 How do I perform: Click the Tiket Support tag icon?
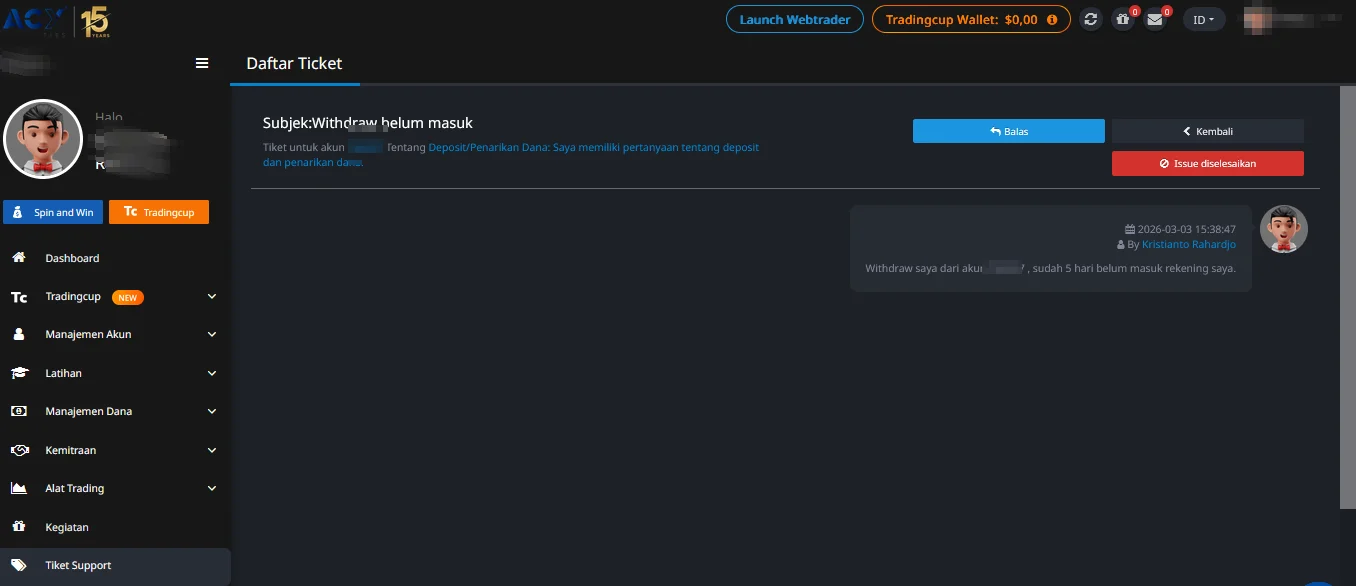tap(19, 565)
